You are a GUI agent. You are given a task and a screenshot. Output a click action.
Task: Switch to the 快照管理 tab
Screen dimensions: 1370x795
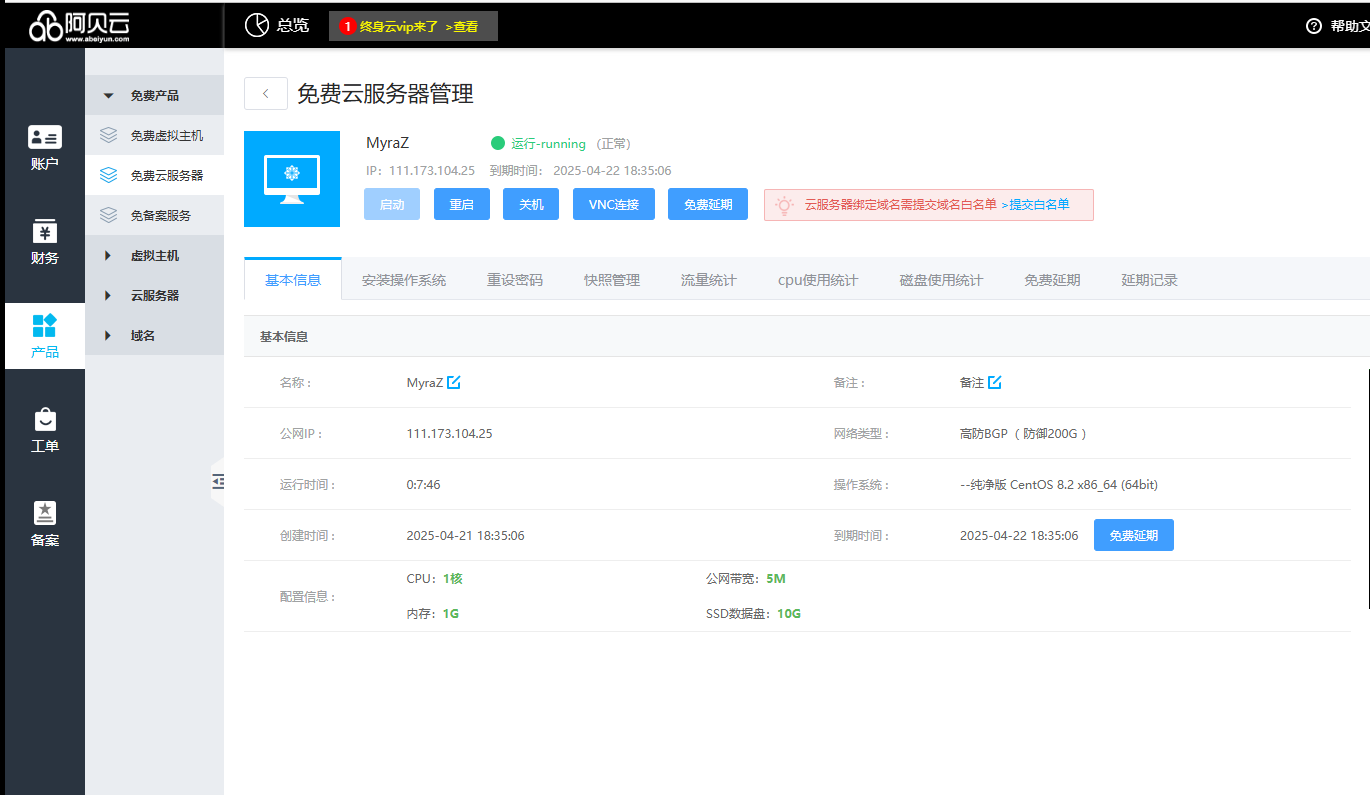(x=612, y=280)
